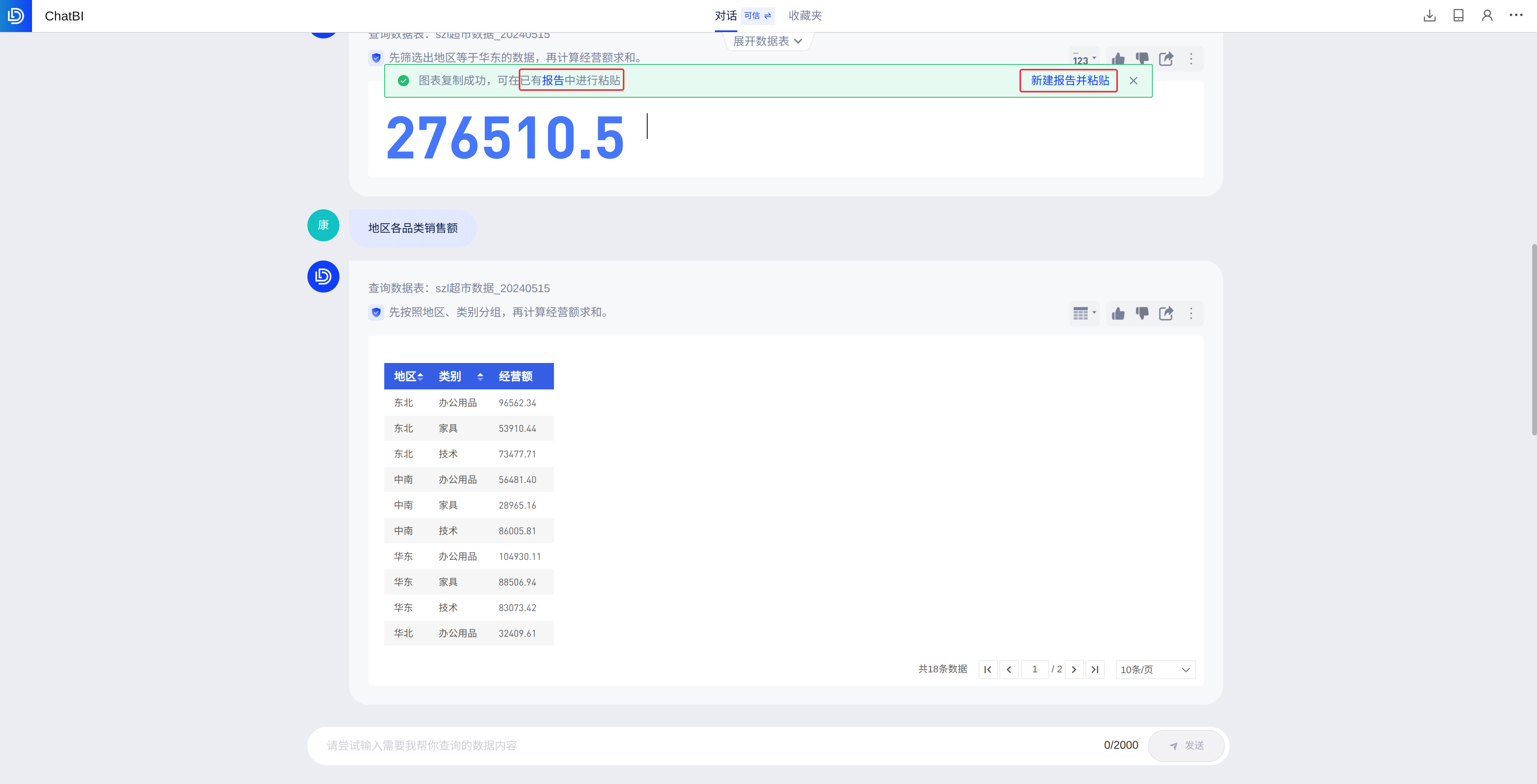Click the download icon in header
The image size is (1537, 784).
click(1429, 16)
